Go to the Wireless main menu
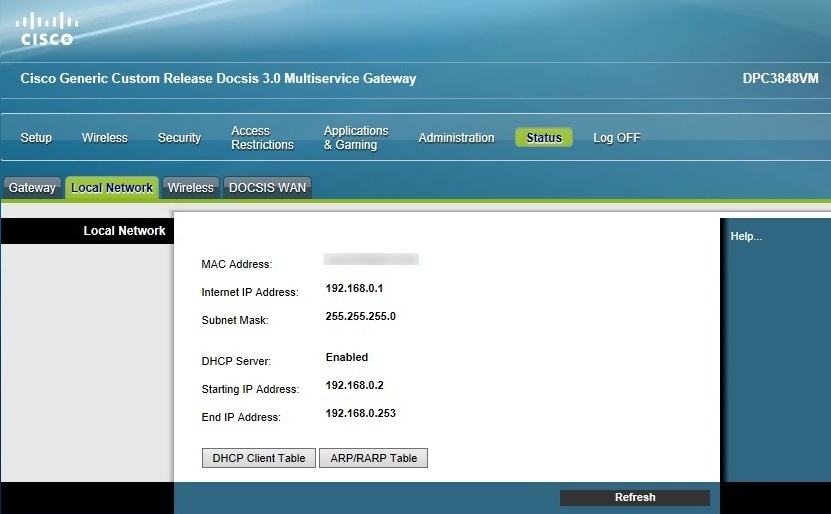The width and height of the screenshot is (831, 514). click(x=104, y=138)
